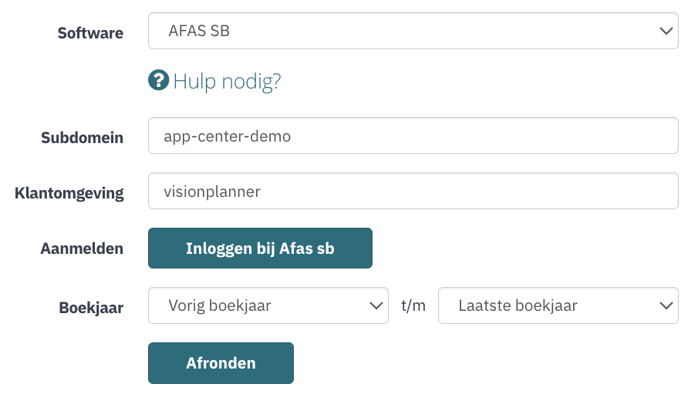The image size is (688, 397).
Task: Click the 'Subdomein' field label
Action: coord(82,138)
